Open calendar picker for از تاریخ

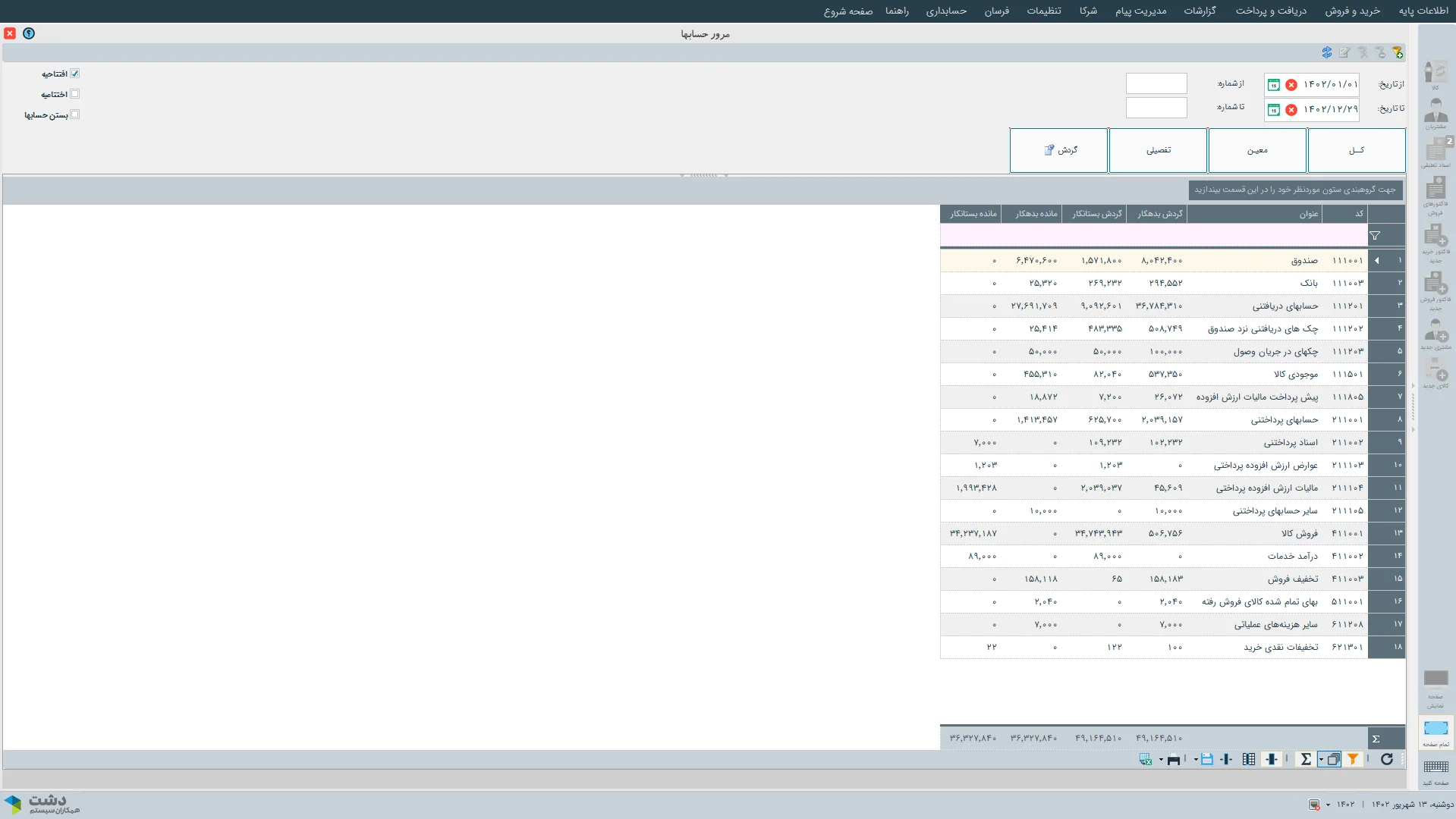[x=1274, y=85]
